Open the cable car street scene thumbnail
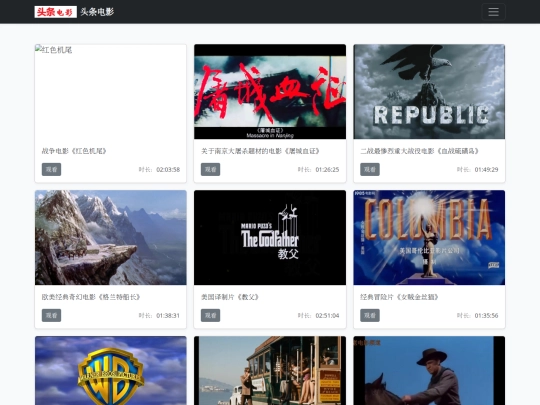 pos(270,371)
